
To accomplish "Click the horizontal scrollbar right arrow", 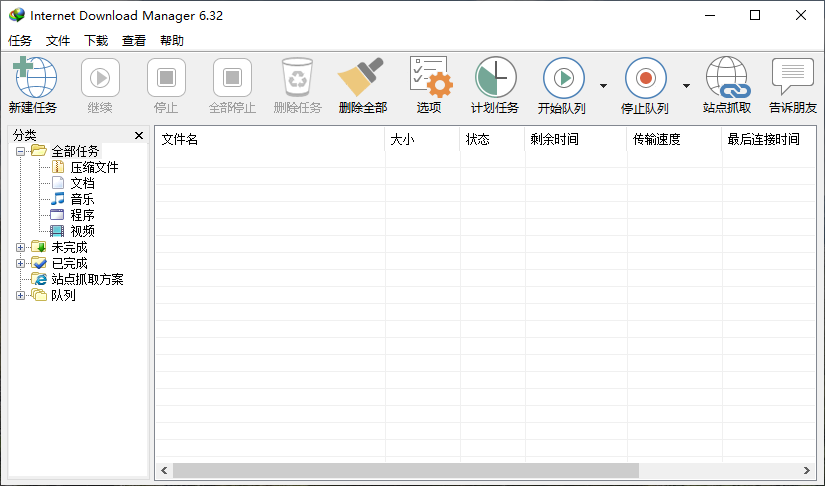I will coord(807,470).
